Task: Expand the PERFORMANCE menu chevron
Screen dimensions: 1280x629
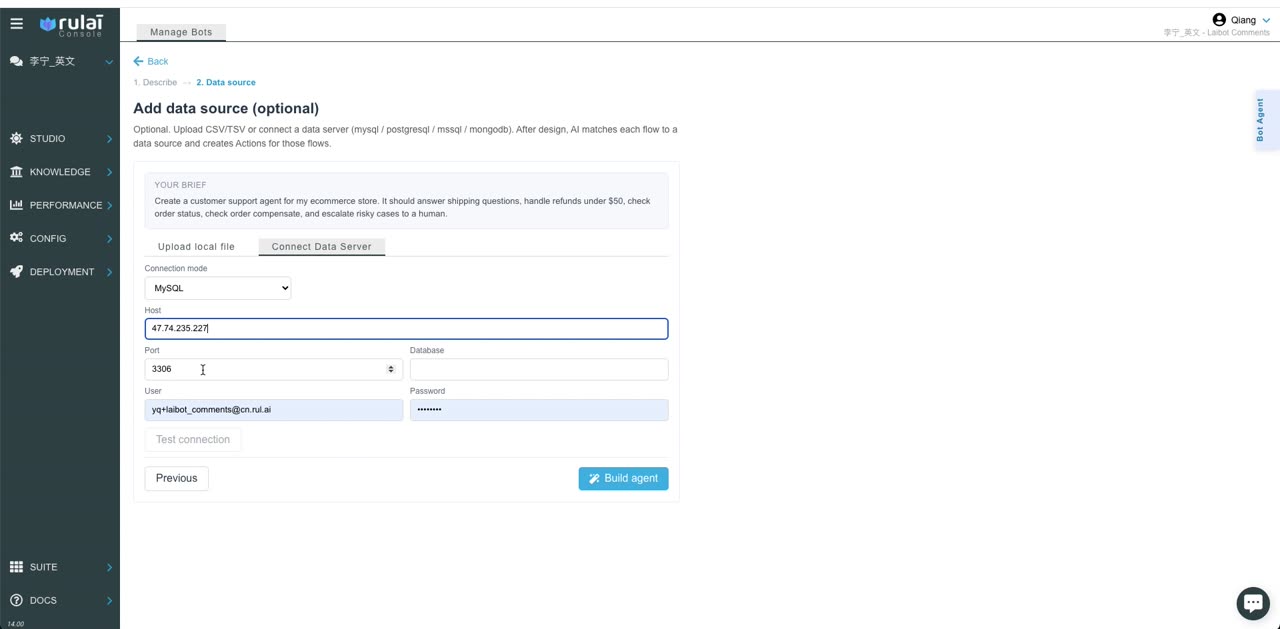Action: (x=109, y=206)
